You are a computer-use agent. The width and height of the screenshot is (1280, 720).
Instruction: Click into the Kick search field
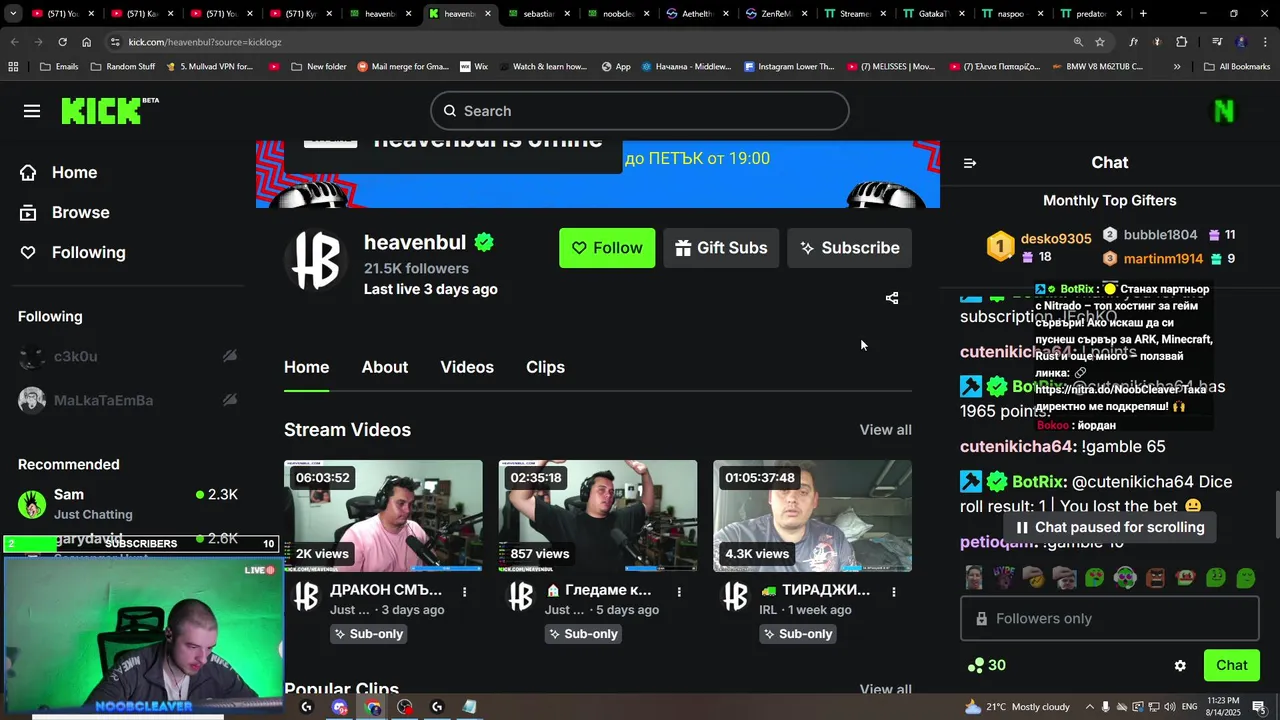tap(640, 111)
